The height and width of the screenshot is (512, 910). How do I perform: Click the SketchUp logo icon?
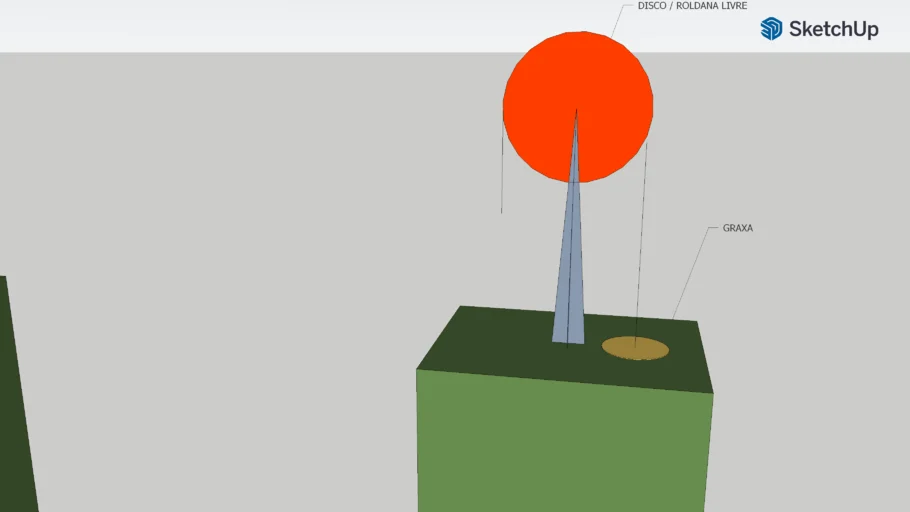point(771,29)
